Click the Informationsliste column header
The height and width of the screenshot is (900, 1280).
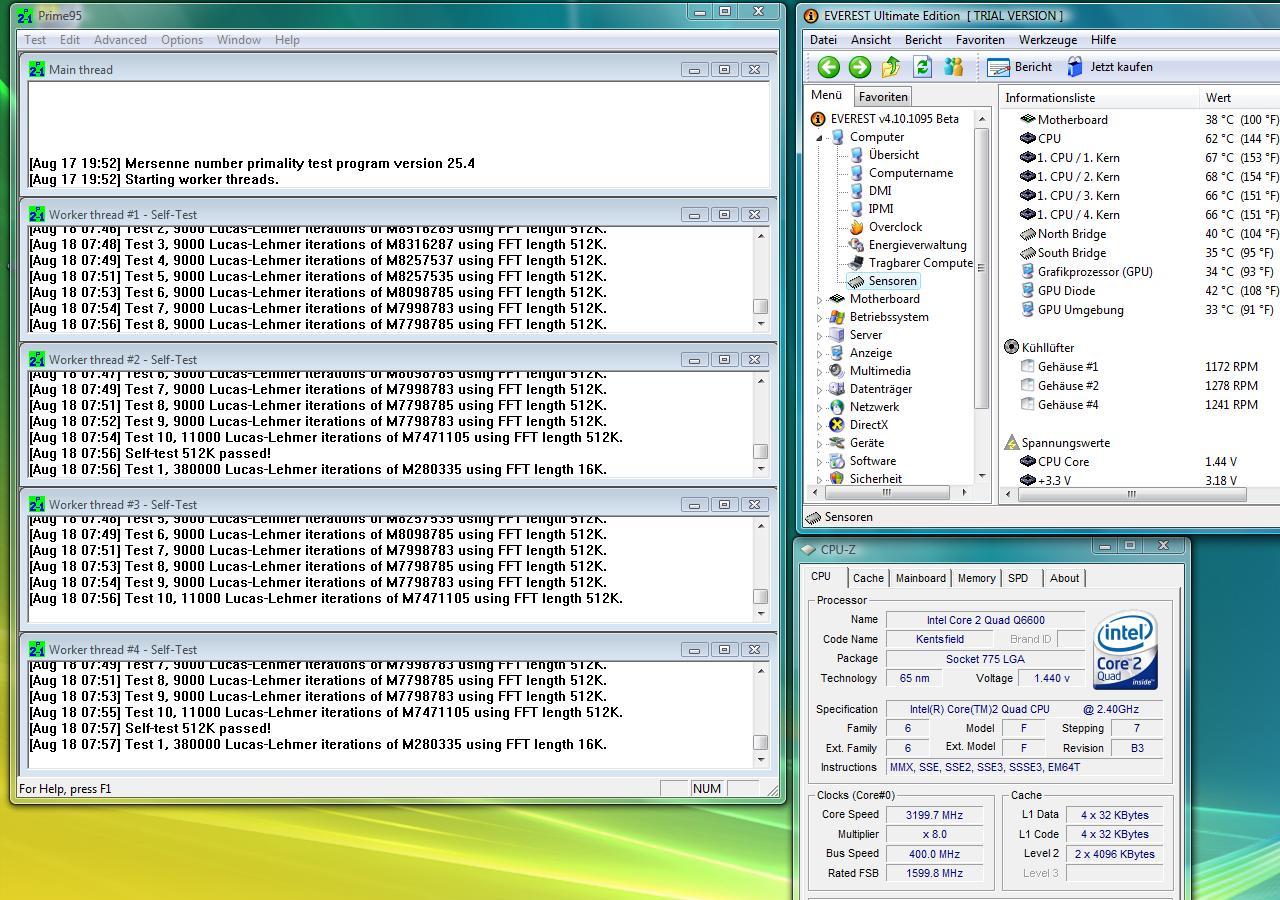[x=1099, y=98]
